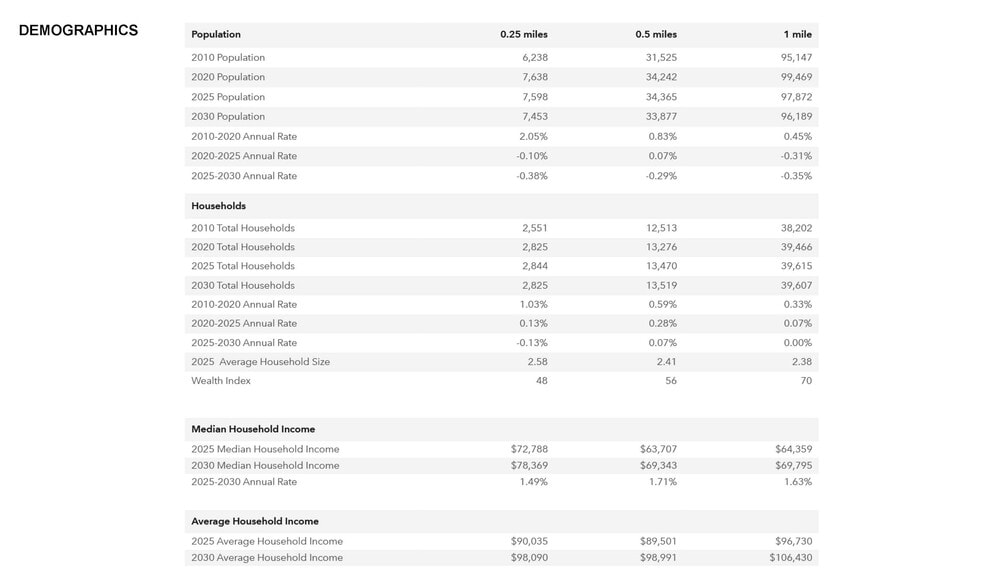This screenshot has height=578, width=984.
Task: Click the 2030 Population row label
Action: (x=228, y=116)
